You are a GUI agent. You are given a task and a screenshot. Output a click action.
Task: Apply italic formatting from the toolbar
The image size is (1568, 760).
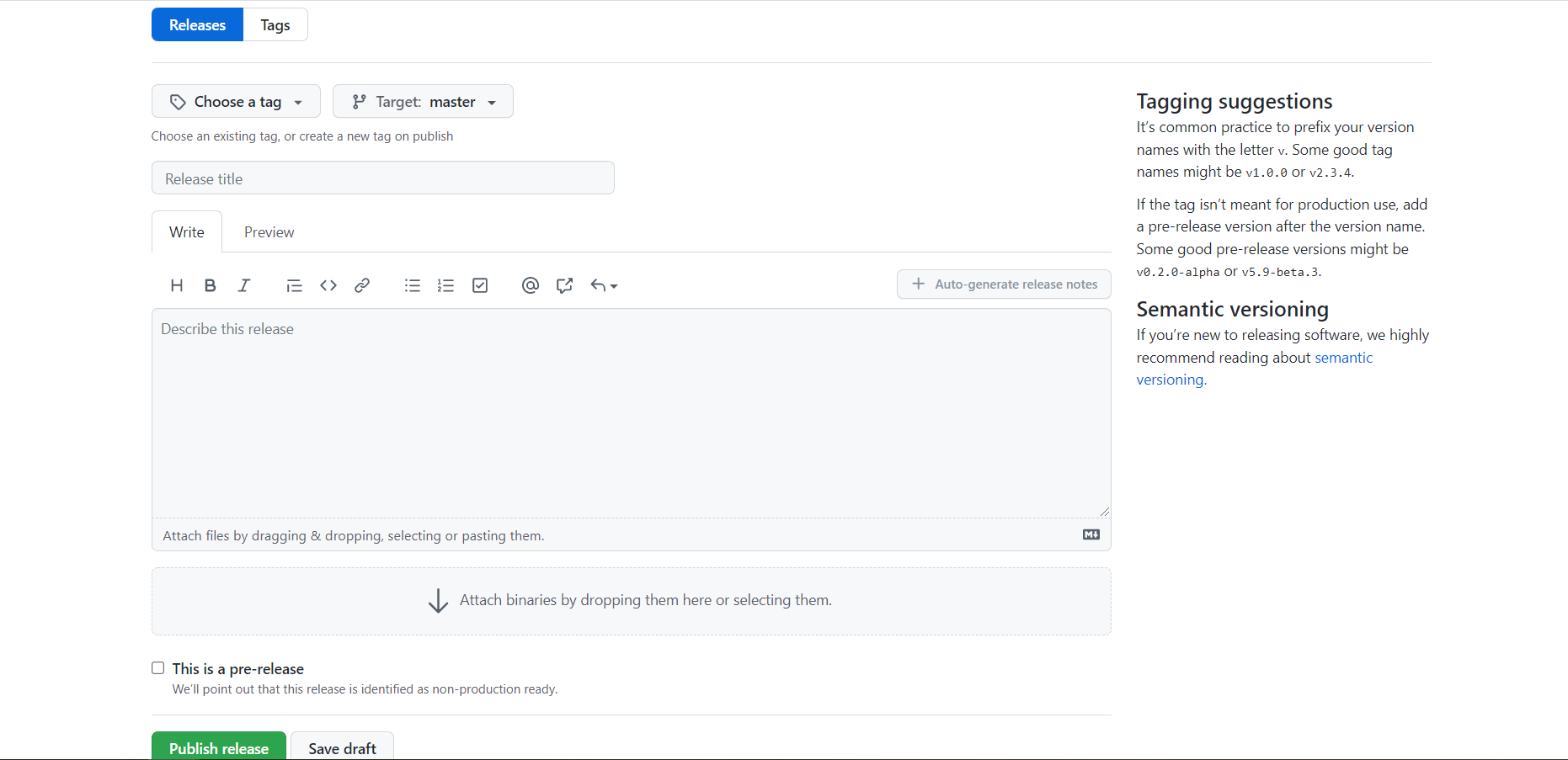(243, 285)
